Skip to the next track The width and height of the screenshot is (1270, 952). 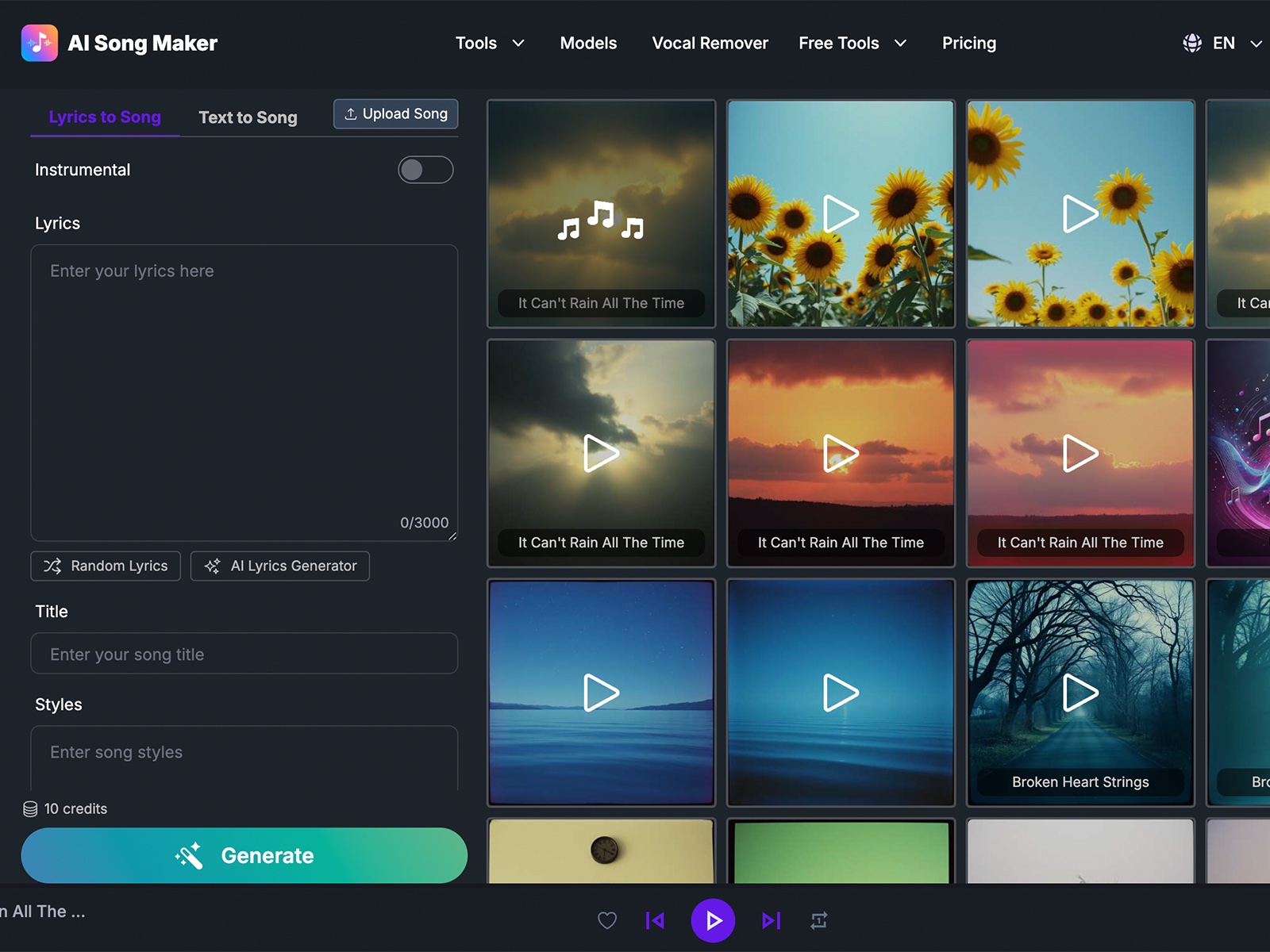770,920
